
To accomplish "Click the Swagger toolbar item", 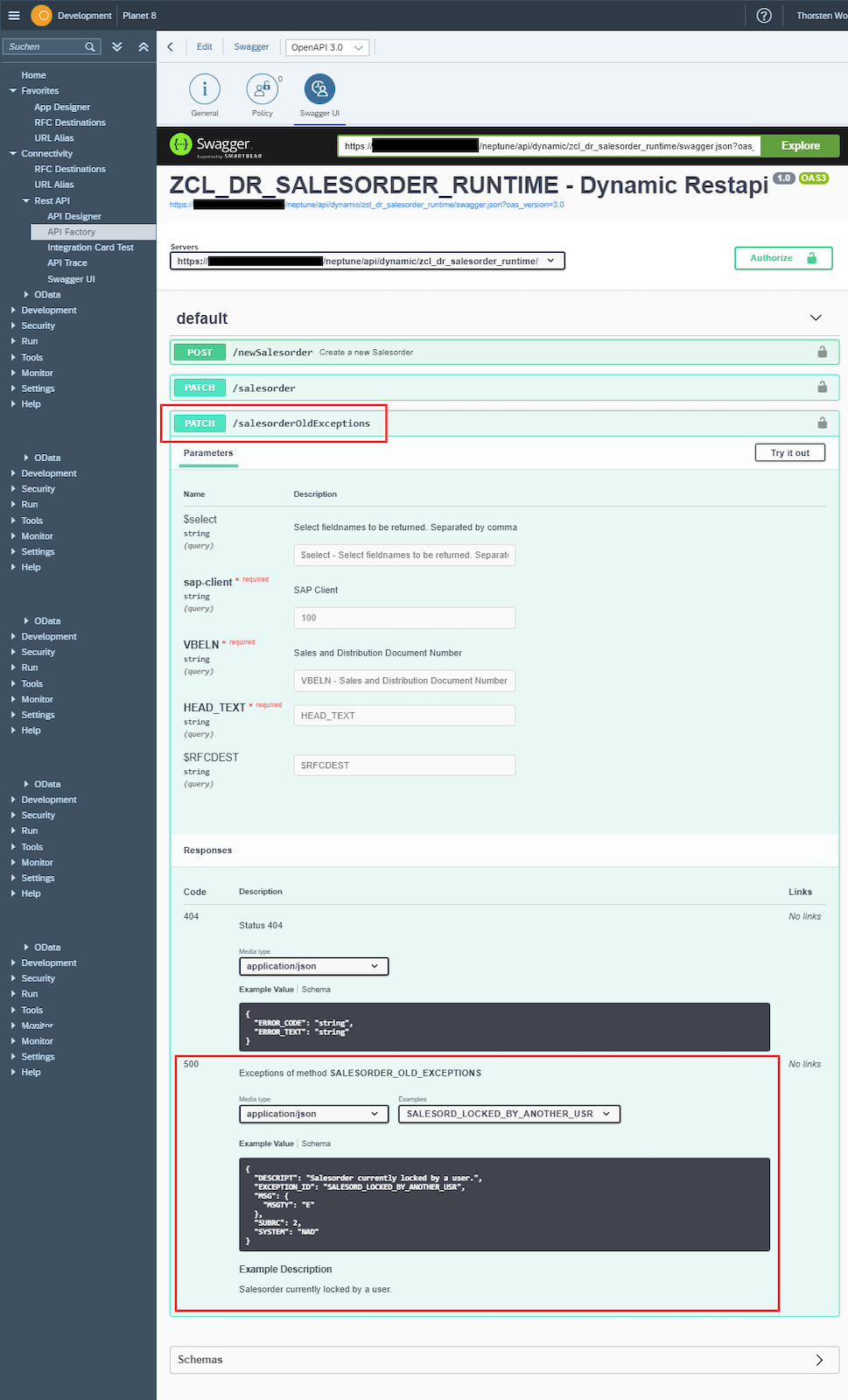I will pos(251,47).
